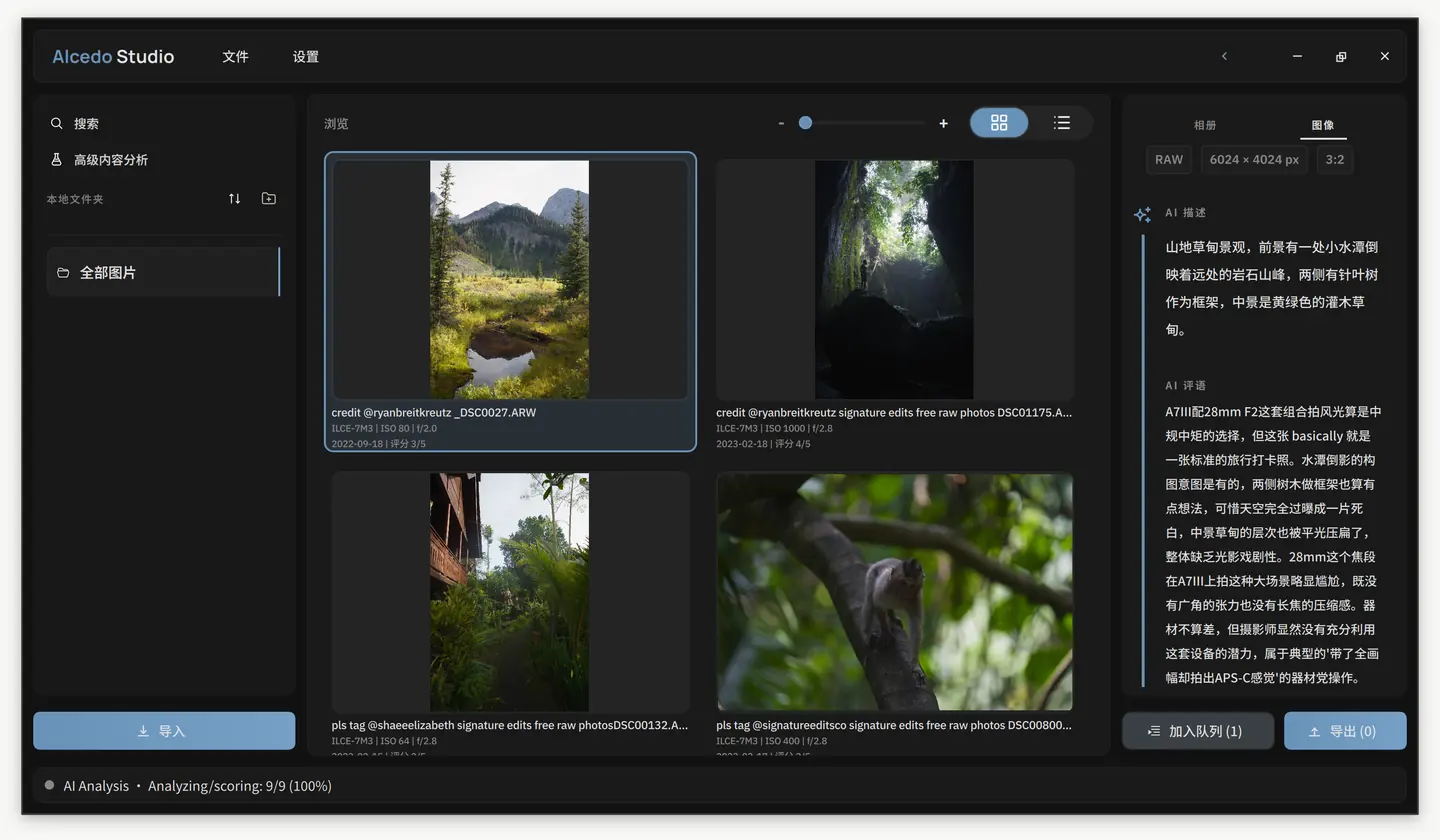Select the monkey on branch thumbnail
Screen dimensions: 1440x840
pyautogui.click(x=894, y=592)
